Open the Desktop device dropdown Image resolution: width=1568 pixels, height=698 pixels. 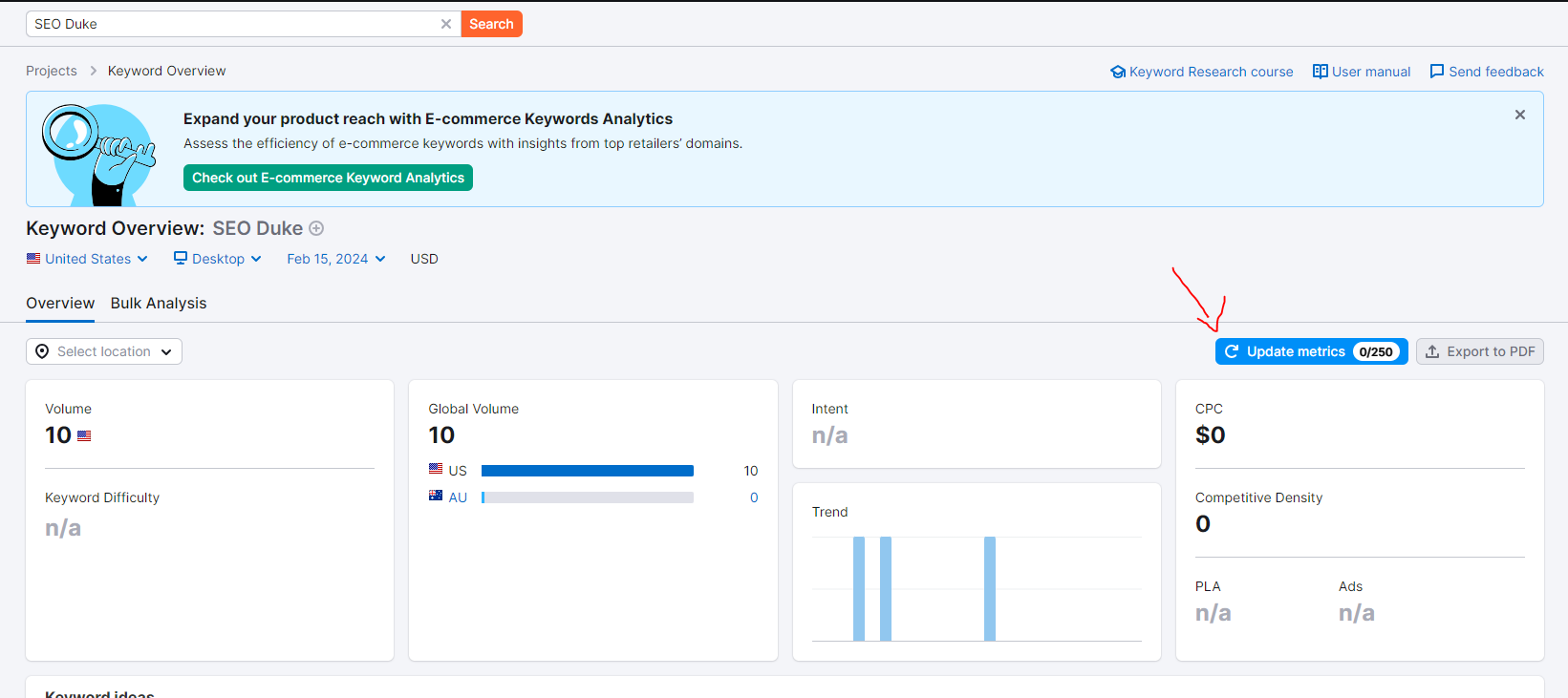tap(217, 259)
